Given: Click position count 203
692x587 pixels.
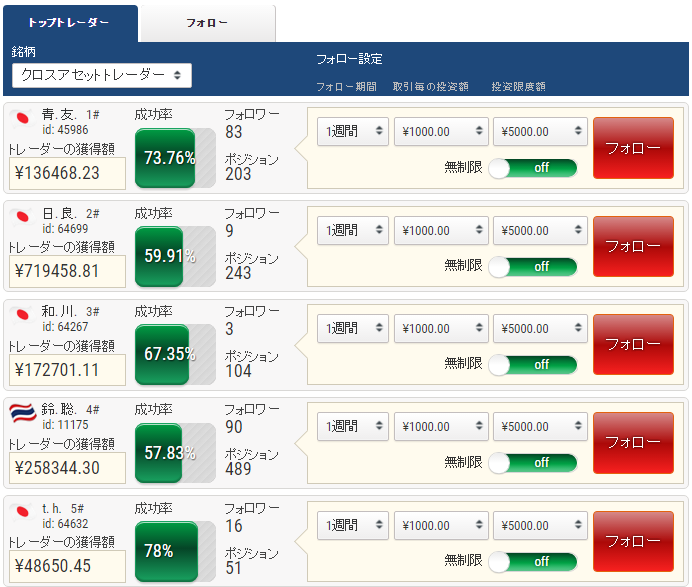Looking at the screenshot, I should point(238,174).
